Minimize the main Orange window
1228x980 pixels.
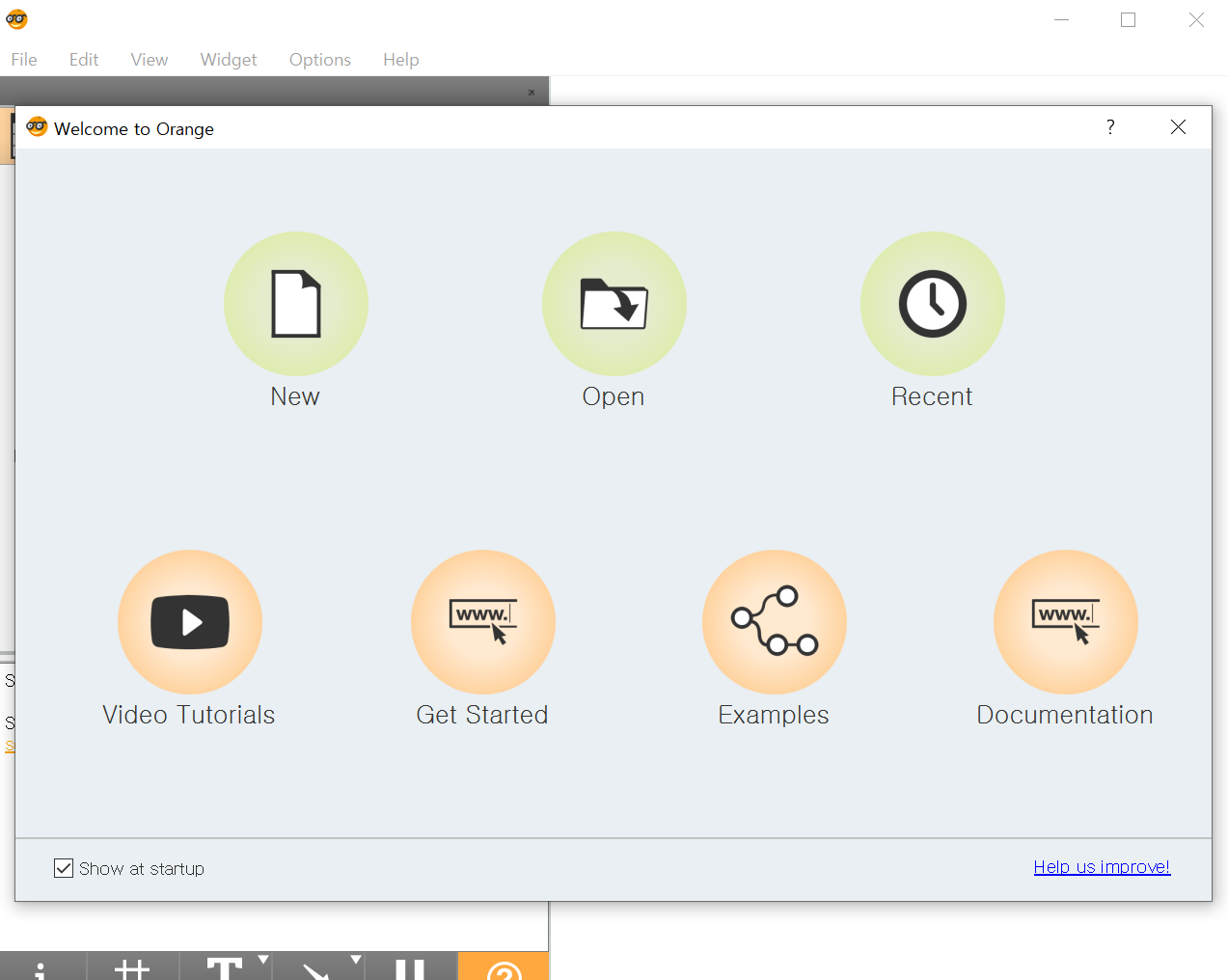pos(1062,19)
